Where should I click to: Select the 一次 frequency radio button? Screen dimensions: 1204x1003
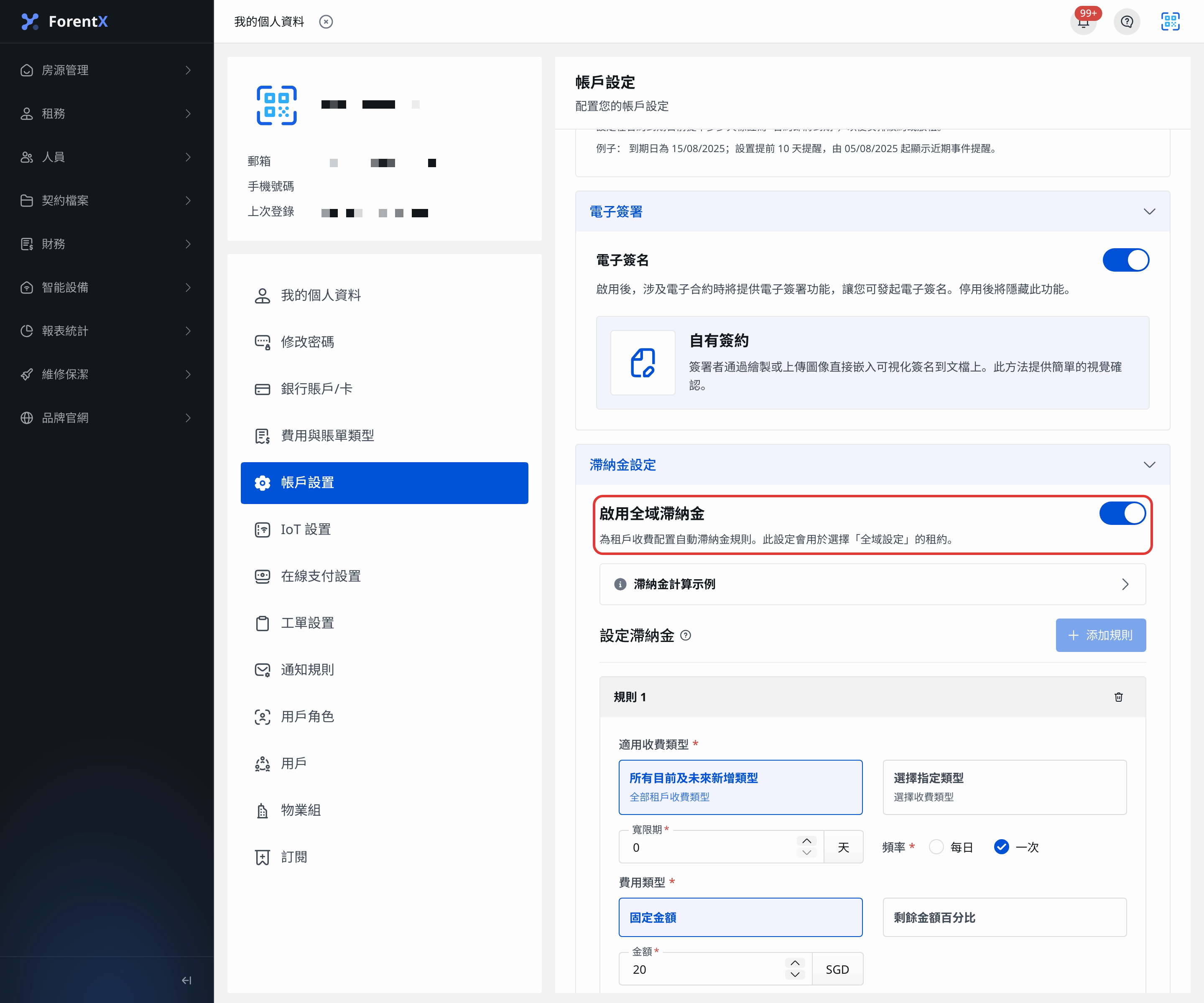1002,847
